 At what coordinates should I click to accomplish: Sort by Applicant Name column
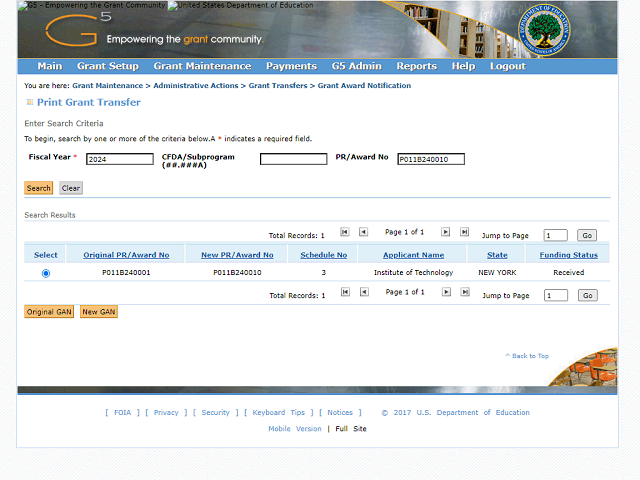[413, 255]
